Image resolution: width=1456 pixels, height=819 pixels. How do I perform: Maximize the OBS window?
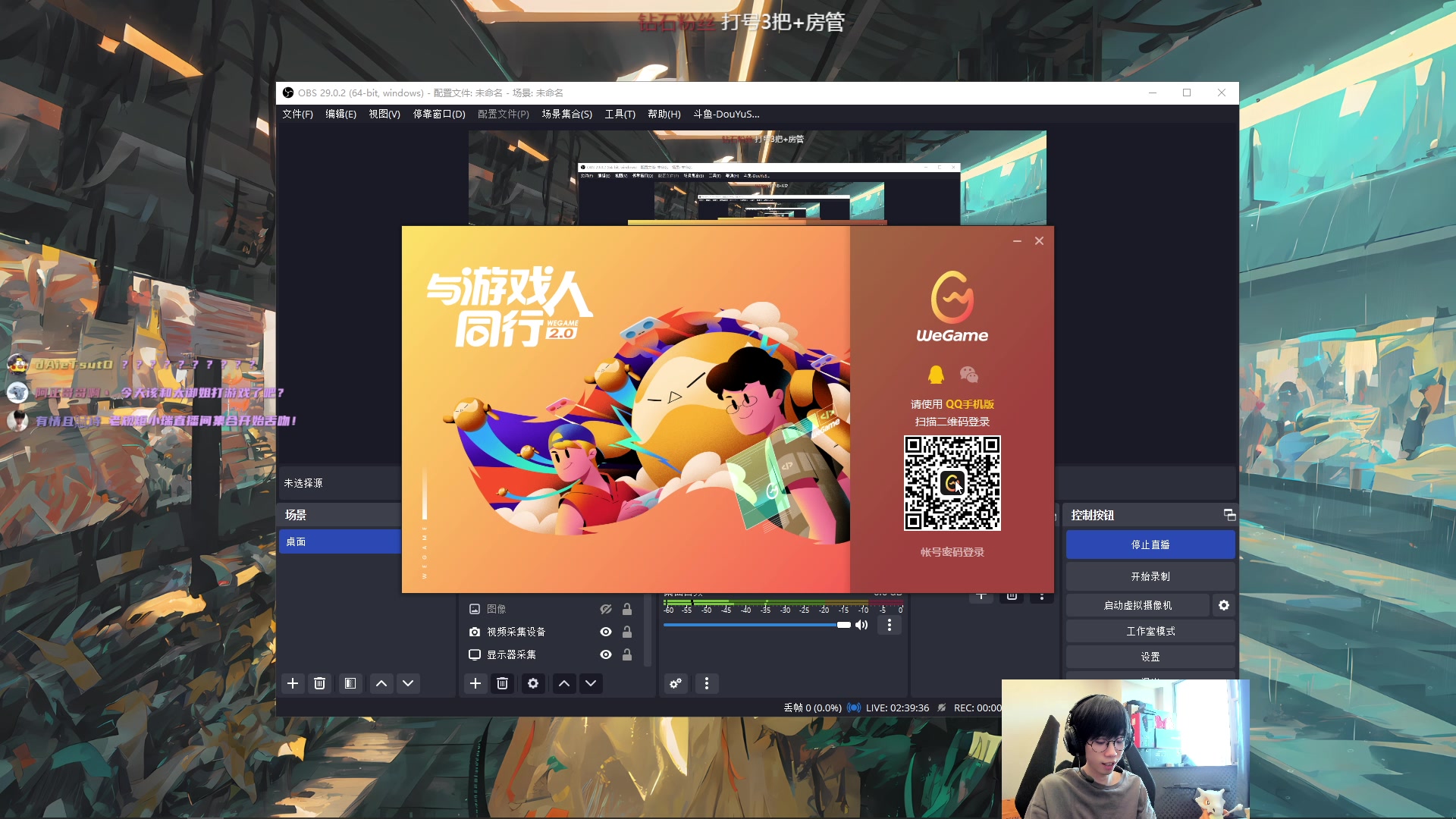(x=1187, y=93)
